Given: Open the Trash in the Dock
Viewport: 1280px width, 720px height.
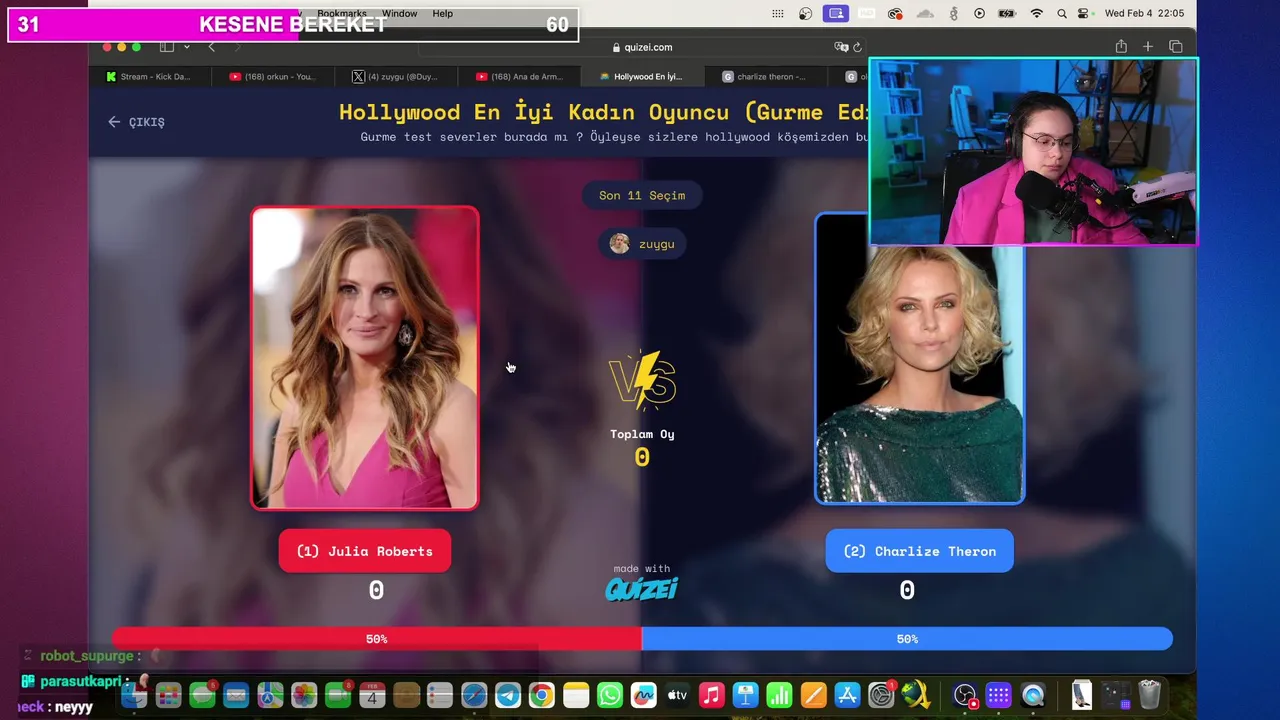Looking at the screenshot, I should click(x=1150, y=695).
